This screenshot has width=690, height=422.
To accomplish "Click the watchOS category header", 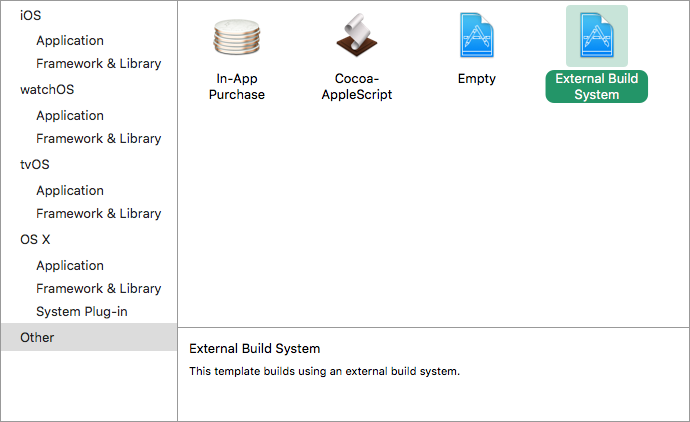I will pos(47,89).
